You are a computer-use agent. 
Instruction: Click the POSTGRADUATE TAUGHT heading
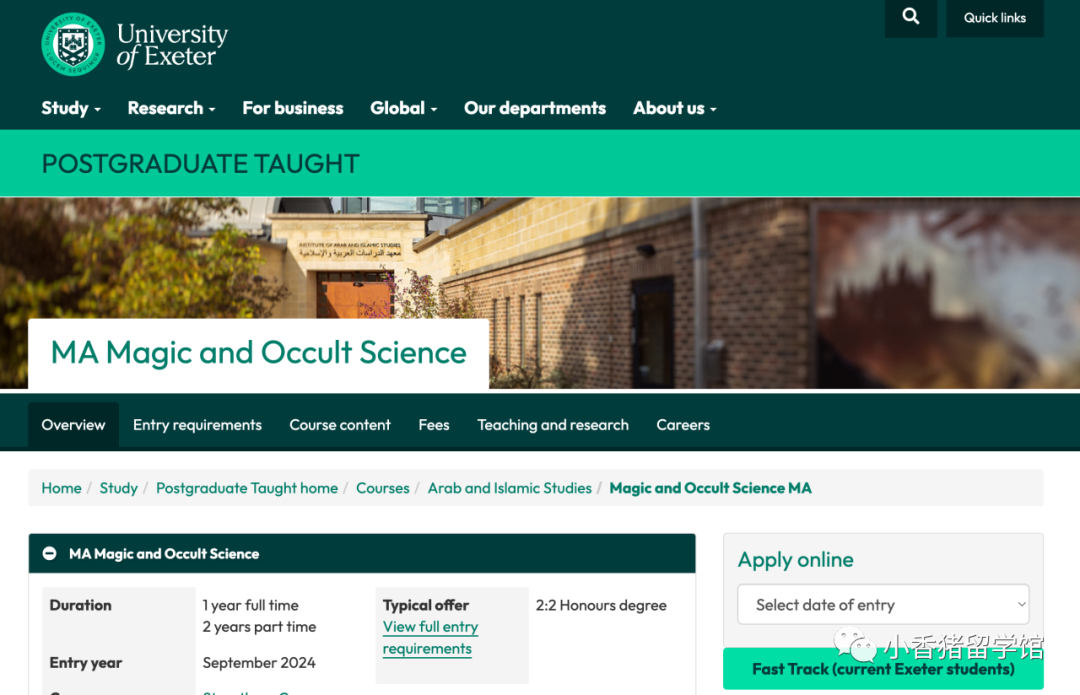tap(200, 164)
